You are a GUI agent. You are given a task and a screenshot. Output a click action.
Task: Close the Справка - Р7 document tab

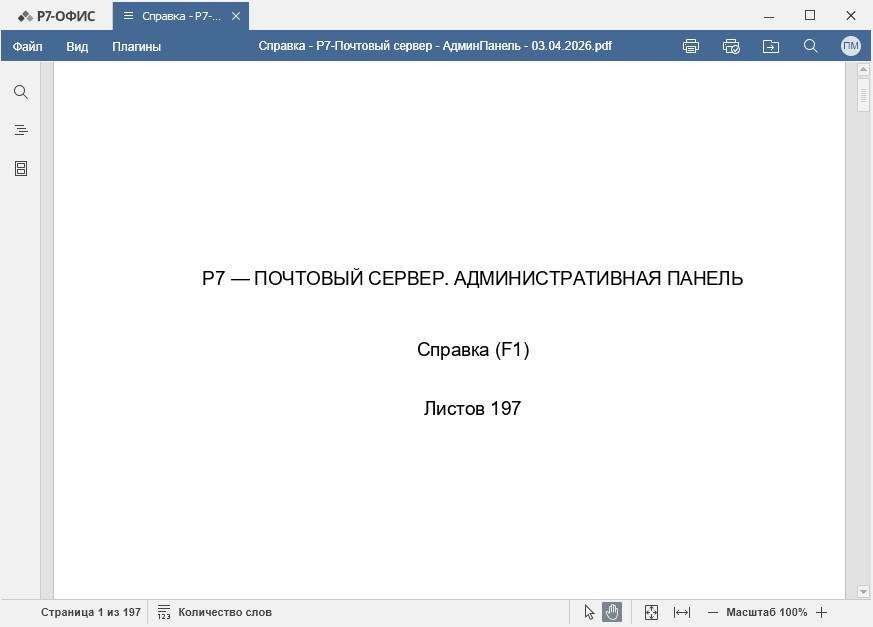coord(236,16)
